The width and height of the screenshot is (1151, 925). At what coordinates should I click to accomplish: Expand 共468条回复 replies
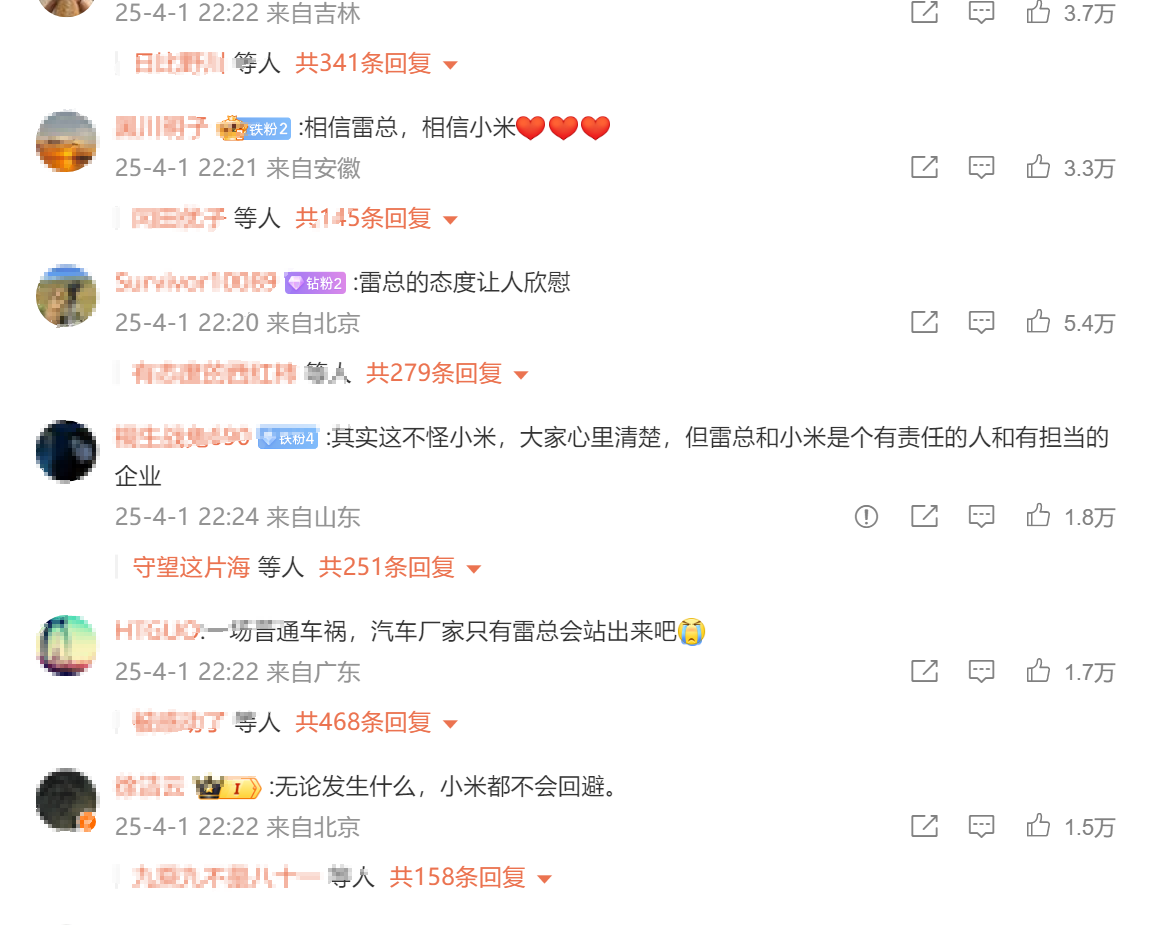tap(377, 722)
